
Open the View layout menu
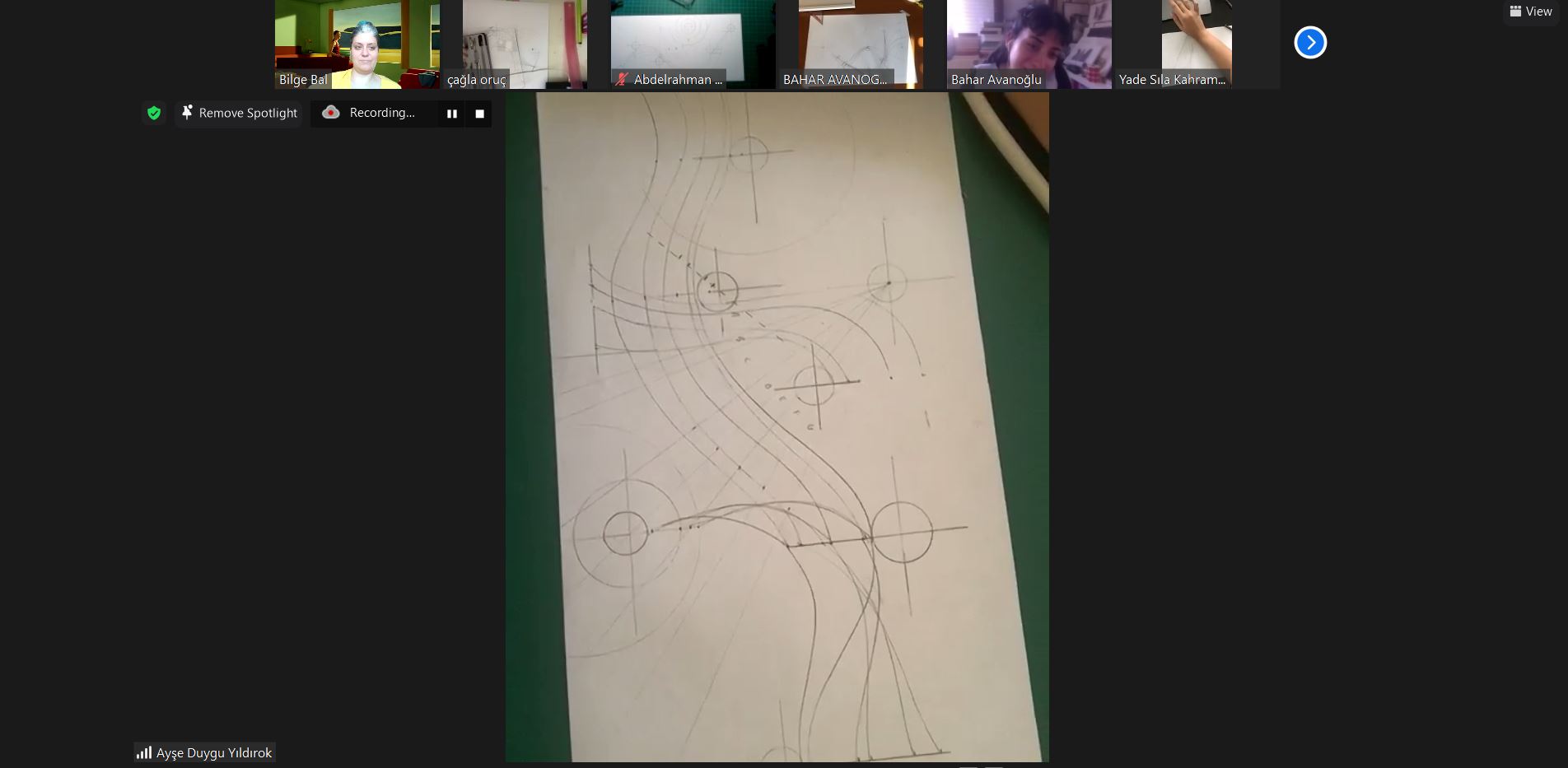(x=1531, y=12)
